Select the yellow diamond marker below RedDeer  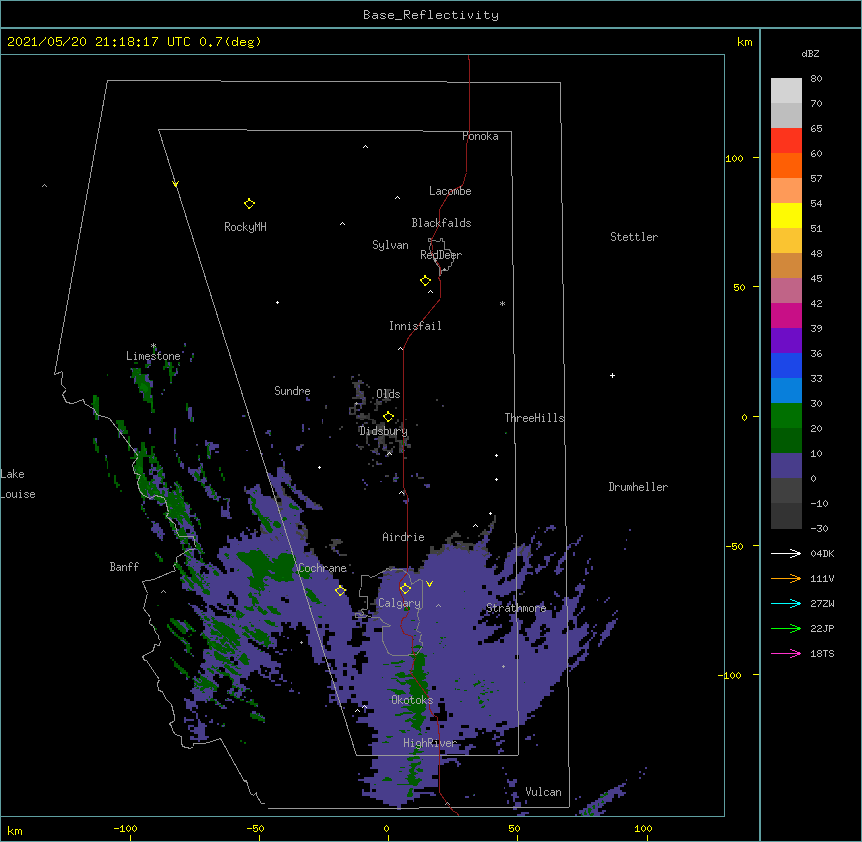coord(425,281)
